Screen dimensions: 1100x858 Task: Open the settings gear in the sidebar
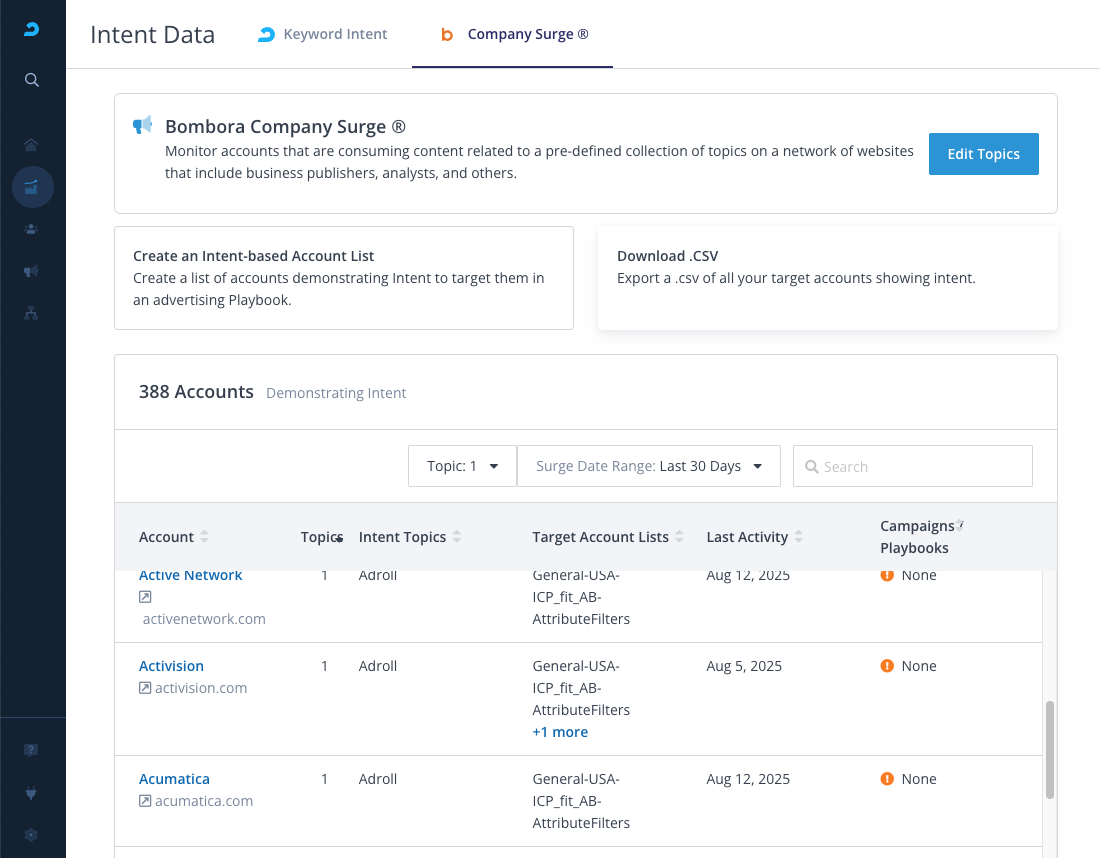click(32, 834)
